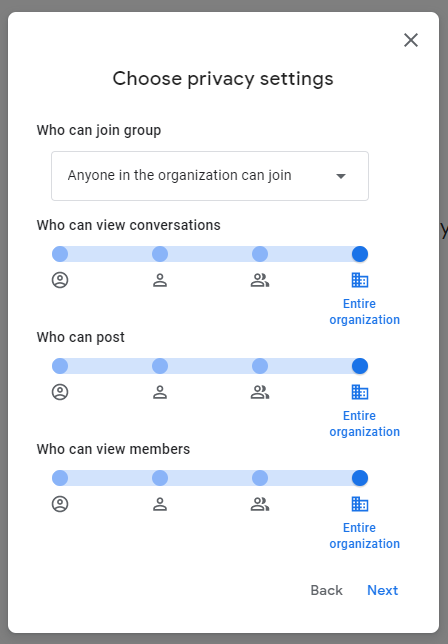The height and width of the screenshot is (644, 448).
Task: Click building icon under Who can view members
Action: [360, 504]
